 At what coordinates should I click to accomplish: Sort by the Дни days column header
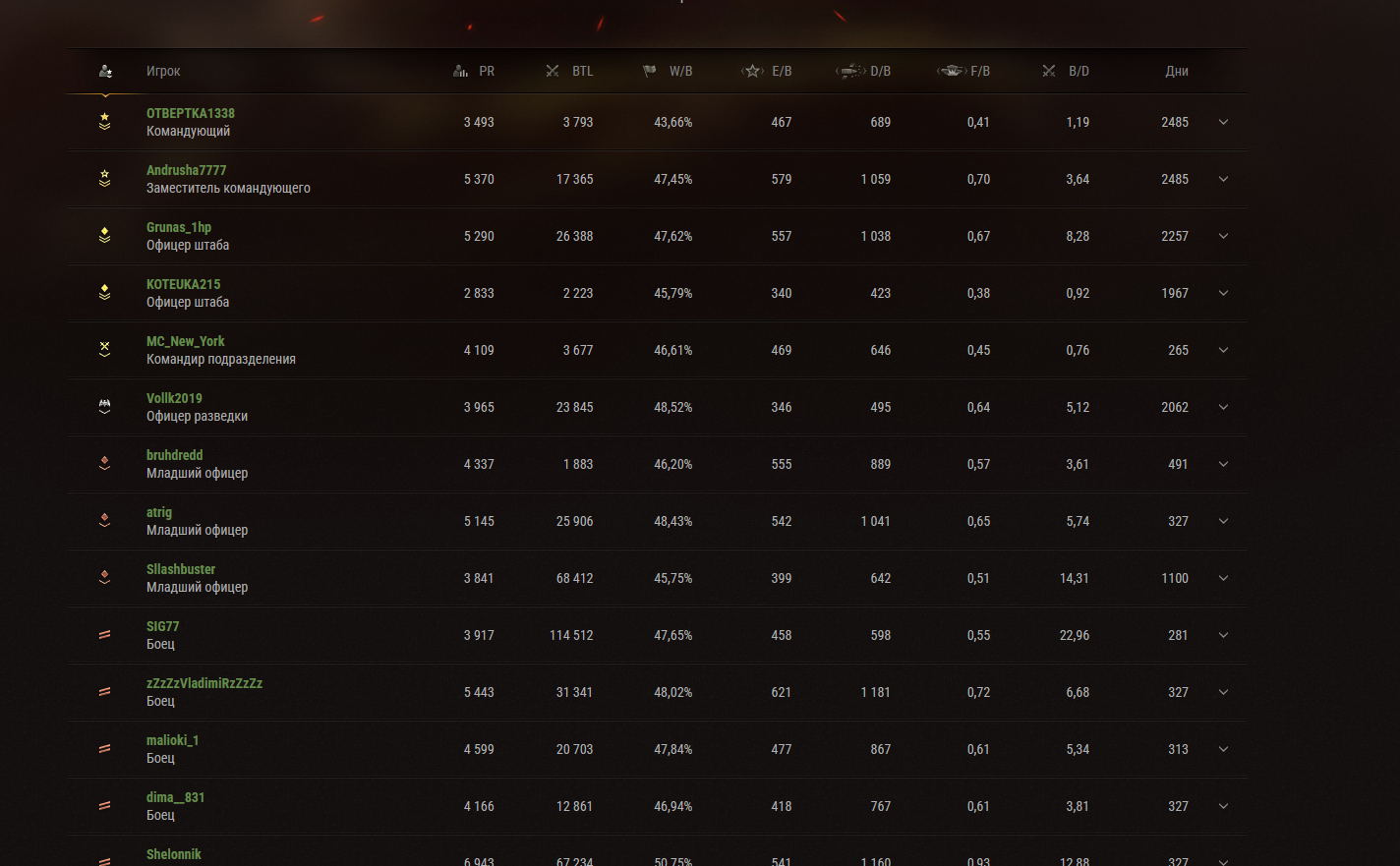point(1177,71)
